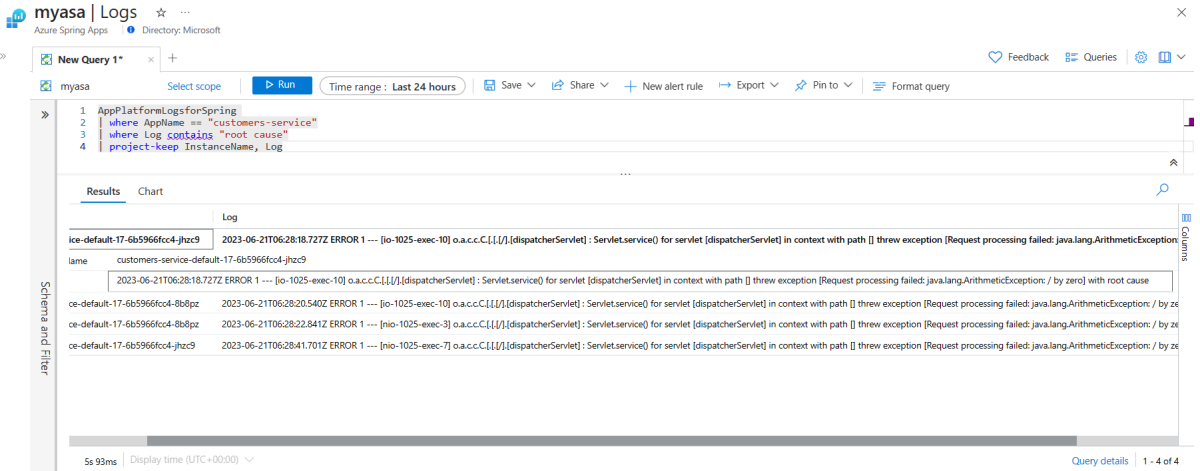Open the docs book icon

pyautogui.click(x=1165, y=57)
